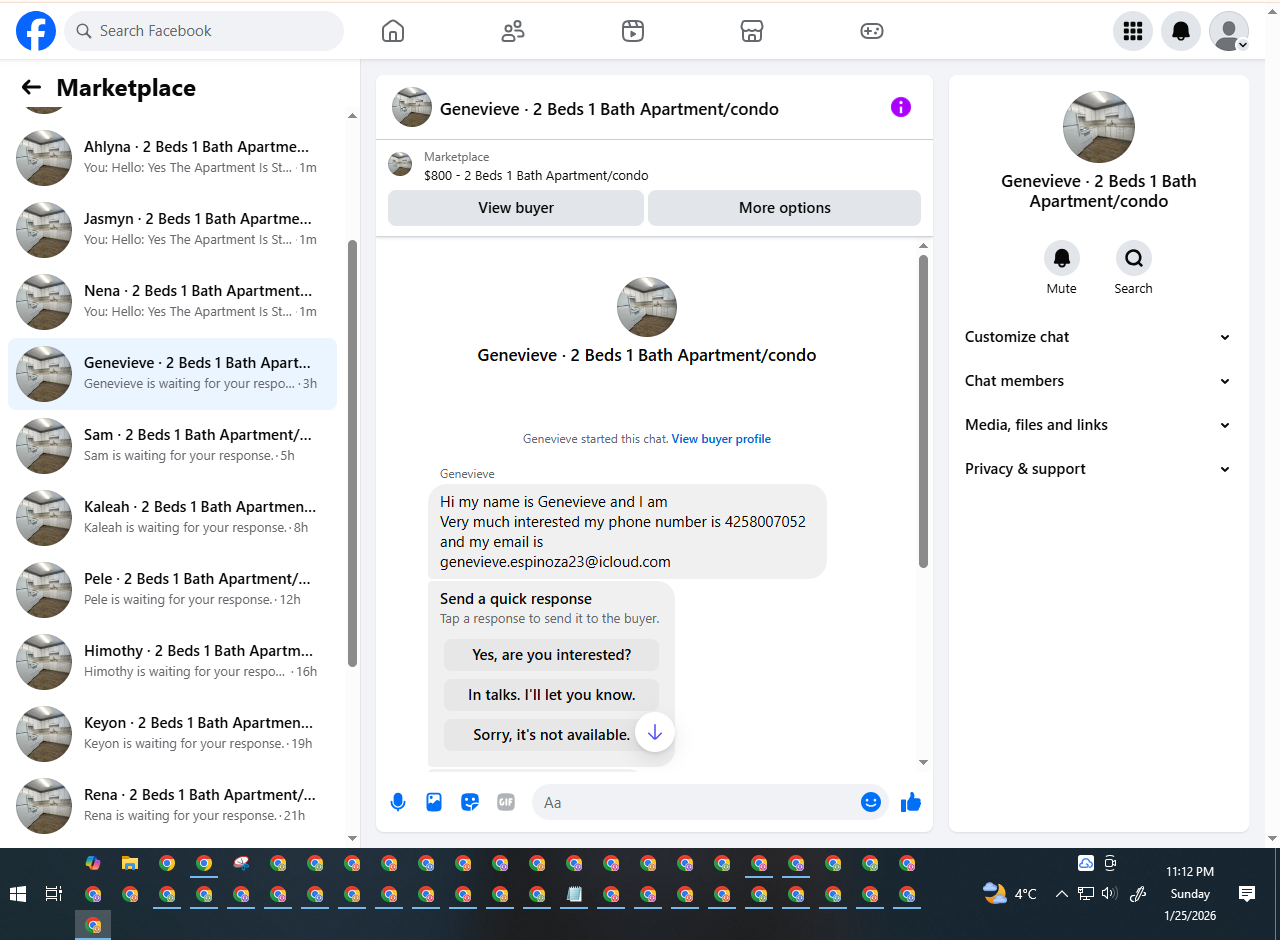Screen dimensions: 1280x940
Task: Open the Notifications bell in header
Action: [x=1181, y=31]
